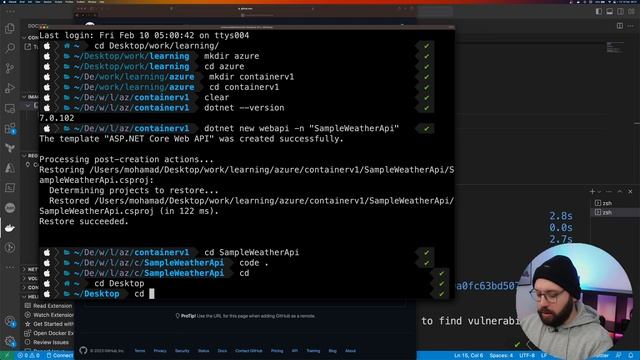640x360 pixels.
Task: Expand the NETWORKS section in Docker sidebar
Action: 31,269
